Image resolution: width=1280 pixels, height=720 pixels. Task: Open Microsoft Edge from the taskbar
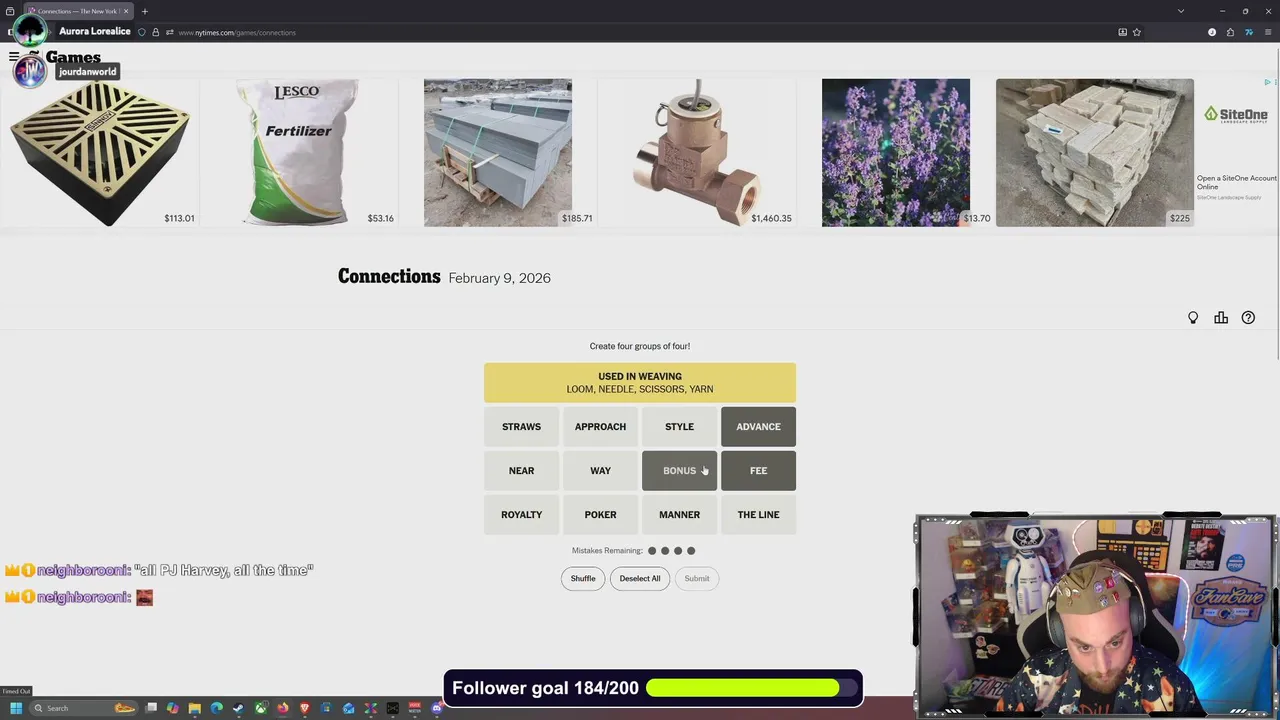pos(217,708)
